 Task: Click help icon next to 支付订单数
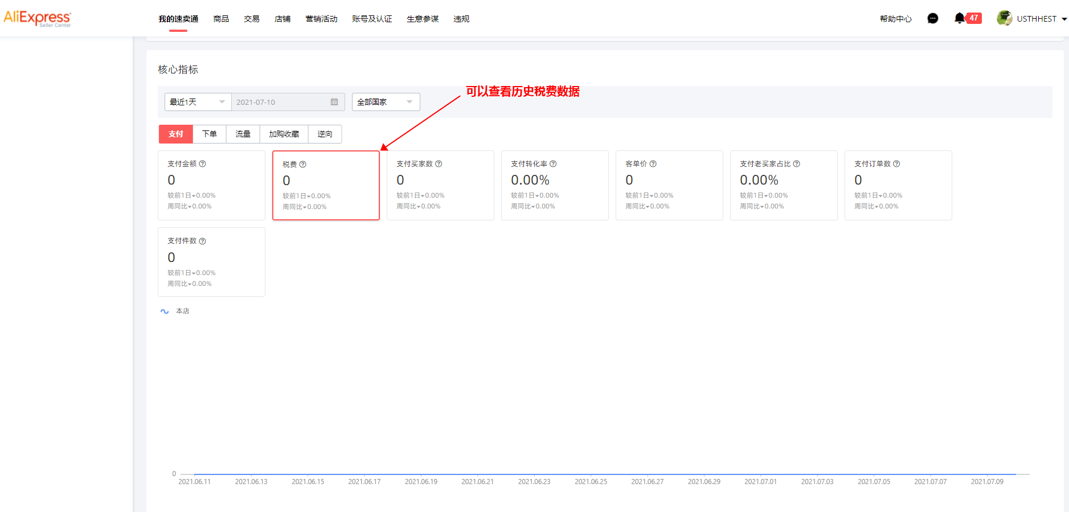click(897, 164)
